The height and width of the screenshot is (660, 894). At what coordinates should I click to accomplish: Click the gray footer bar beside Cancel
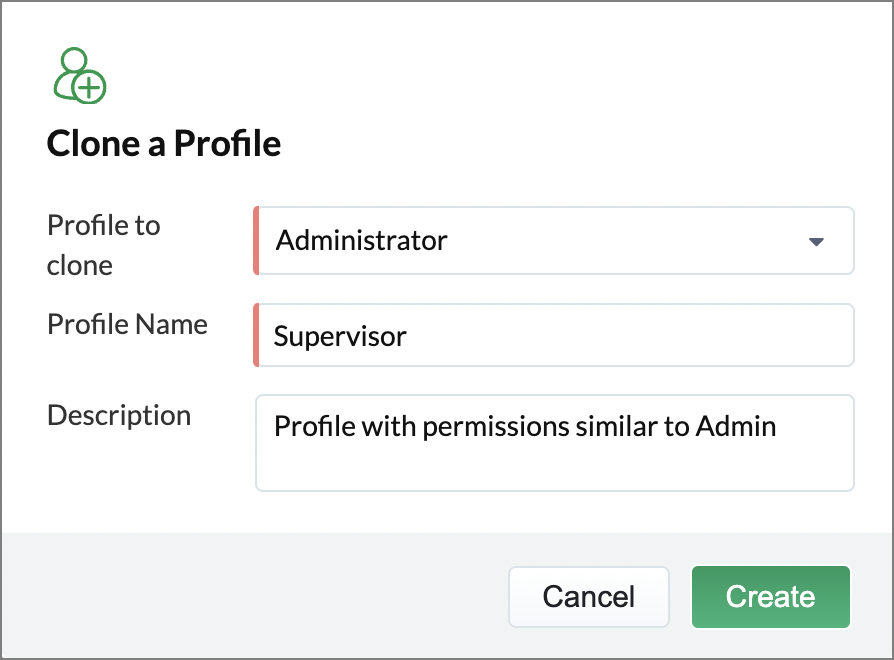257,596
